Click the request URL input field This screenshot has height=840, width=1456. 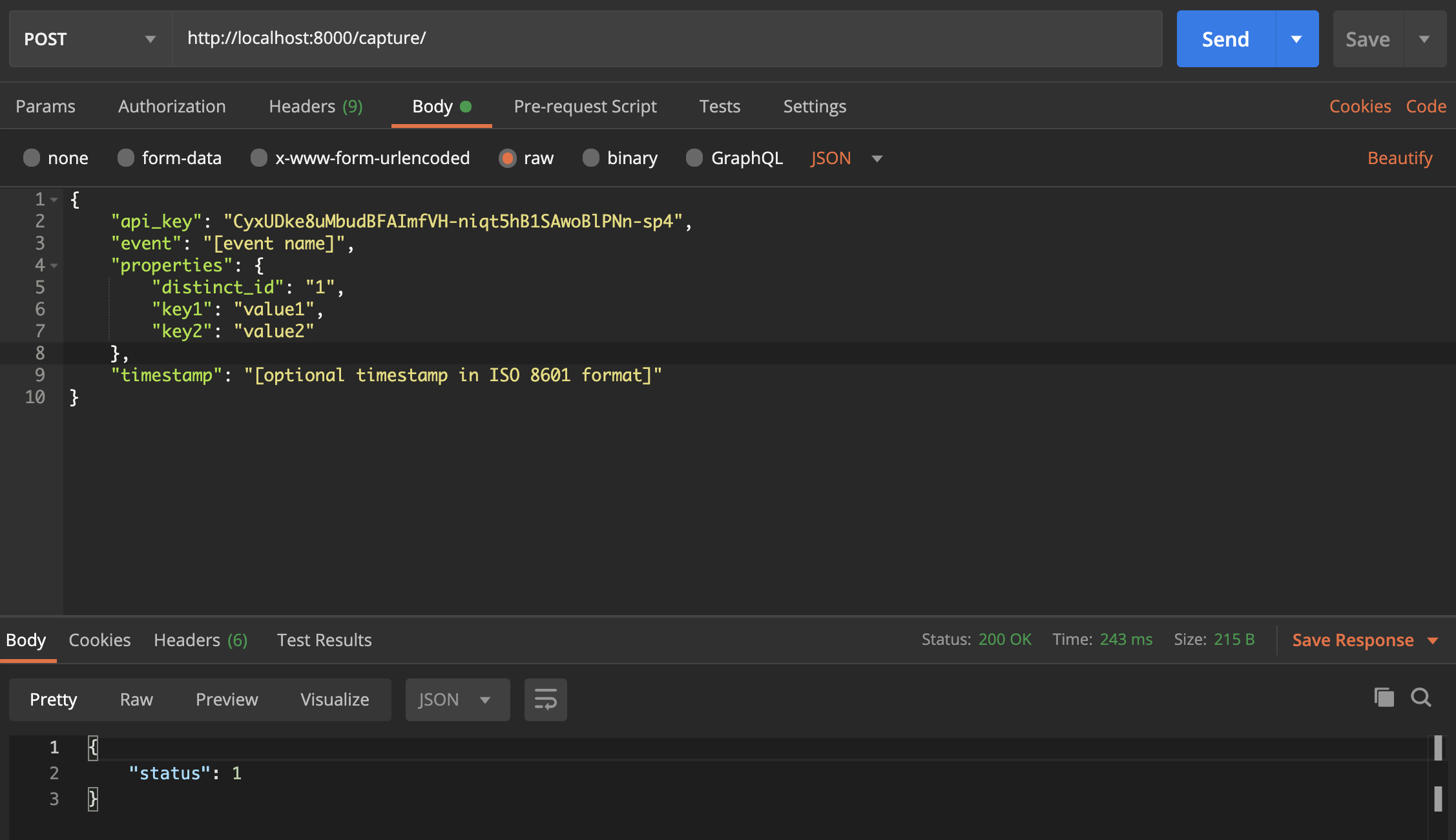tap(665, 39)
